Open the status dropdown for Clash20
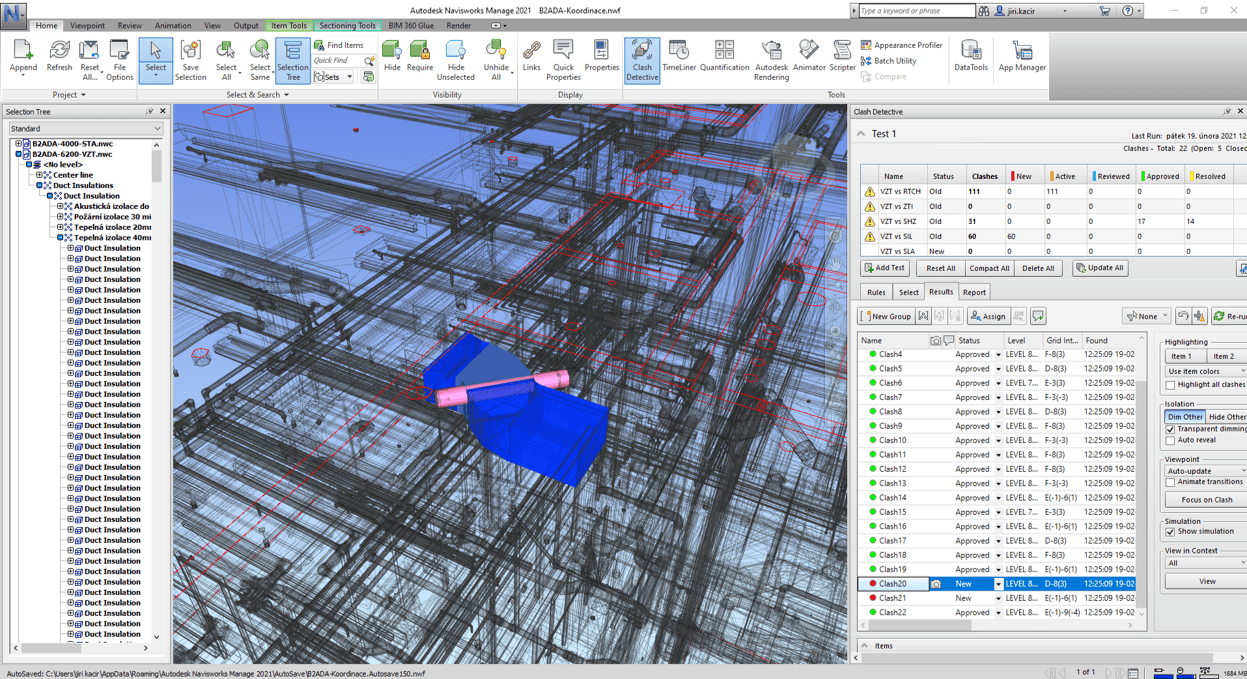Viewport: 1247px width, 679px height. (997, 584)
